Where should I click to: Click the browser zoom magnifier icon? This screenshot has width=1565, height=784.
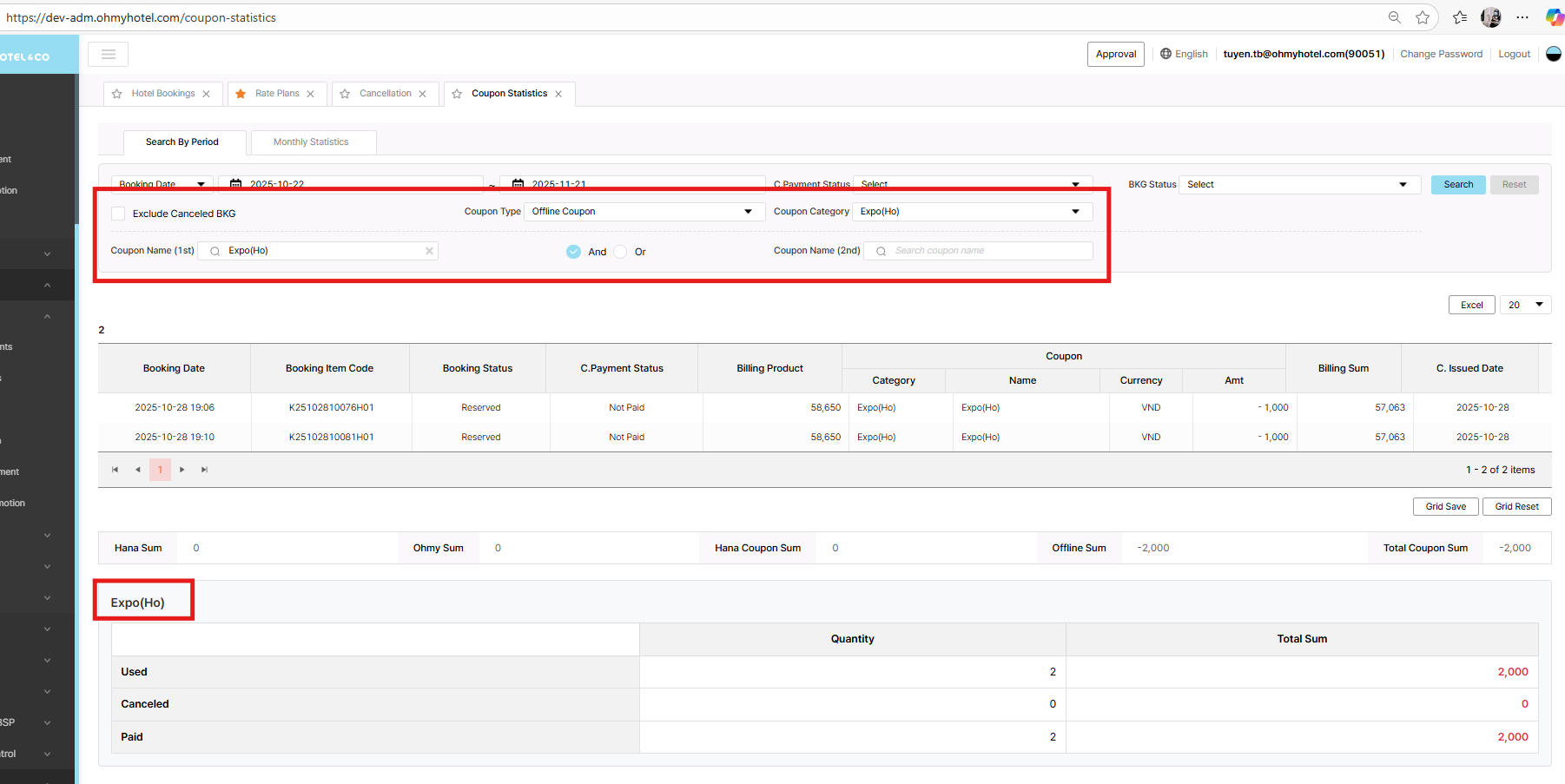pos(1394,17)
